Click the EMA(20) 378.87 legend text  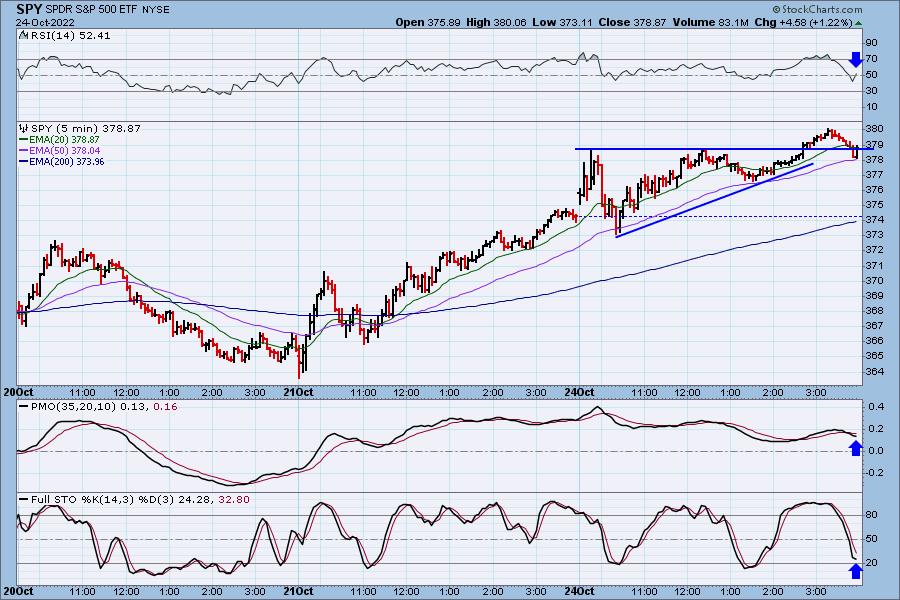tap(64, 140)
